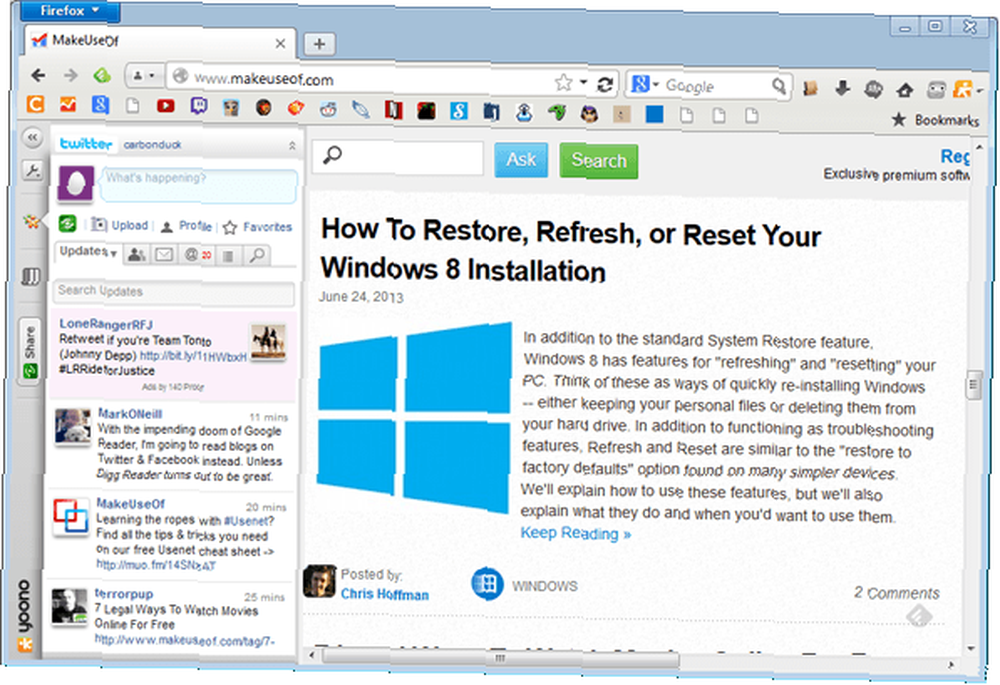Open the downloads arrow icon in toolbar
Viewport: 1000px width, 685px height.
tap(842, 88)
